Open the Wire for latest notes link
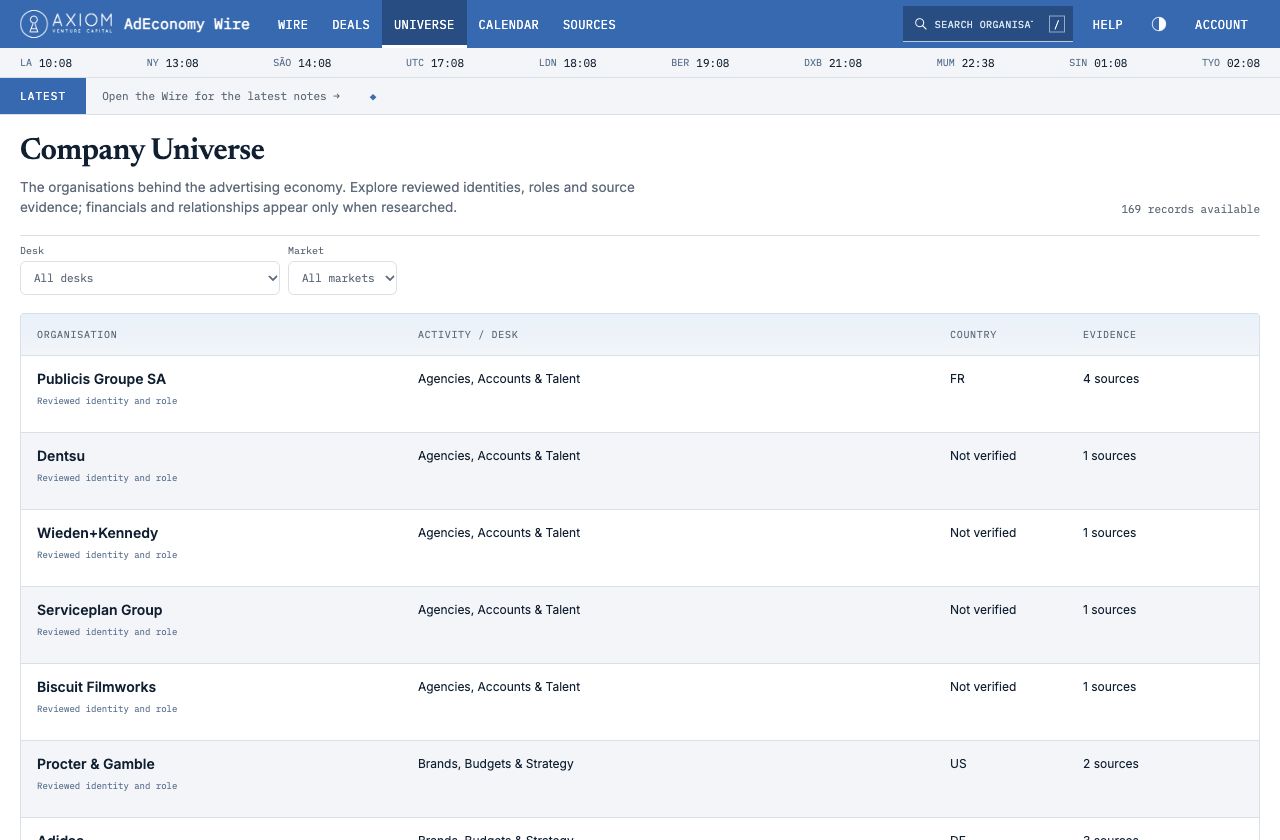1280x840 pixels. coord(221,96)
